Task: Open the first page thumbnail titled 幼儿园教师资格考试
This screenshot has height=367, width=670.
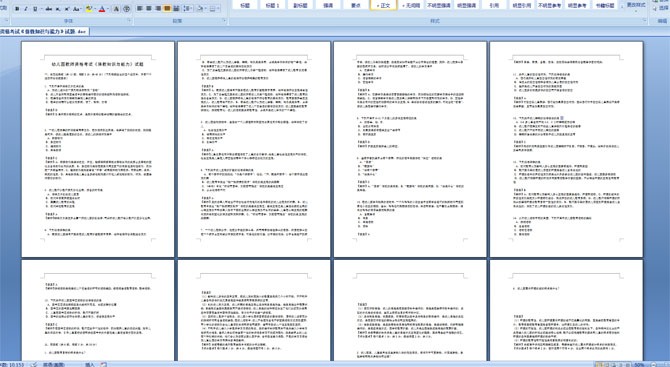Action: [98, 149]
